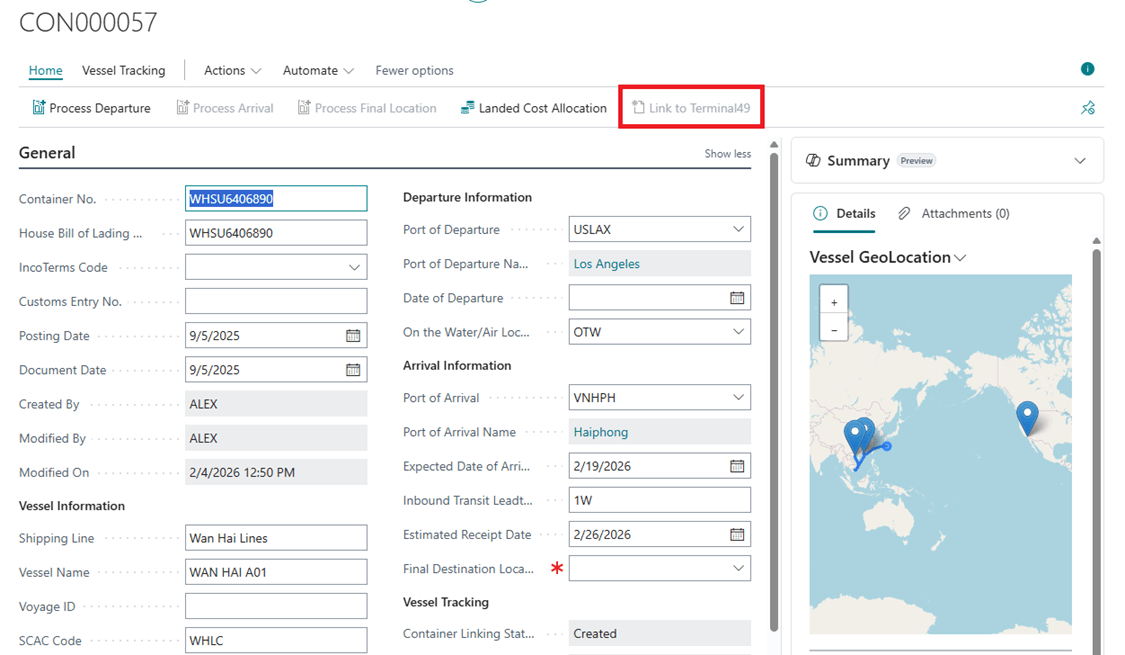The height and width of the screenshot is (655, 1125).
Task: Open Landed Cost Allocation
Action: pos(533,108)
